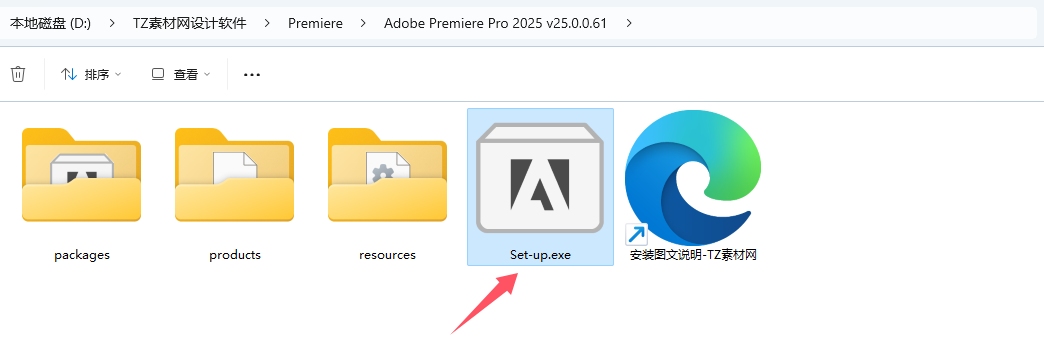Go to 本地磁盘 (D:) in breadcrumb
Image resolution: width=1044 pixels, height=362 pixels.
51,23
